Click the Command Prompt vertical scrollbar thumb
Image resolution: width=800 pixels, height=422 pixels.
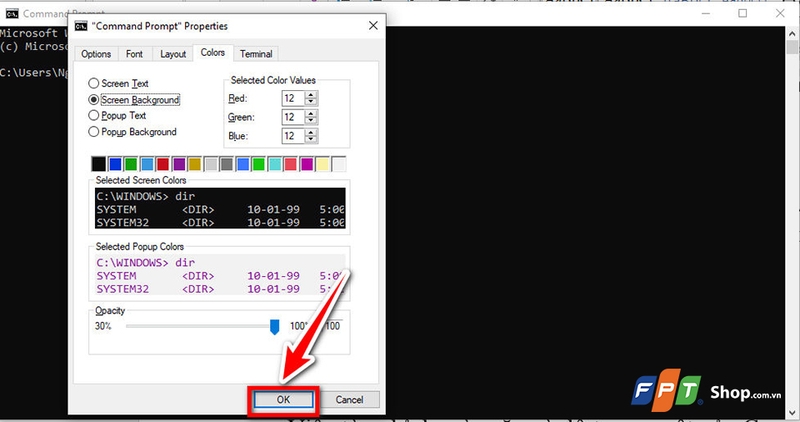(x=792, y=47)
